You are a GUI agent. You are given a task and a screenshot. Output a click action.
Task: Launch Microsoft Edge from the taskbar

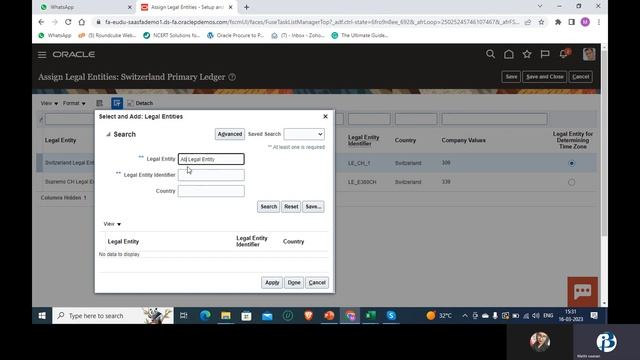click(x=205, y=316)
